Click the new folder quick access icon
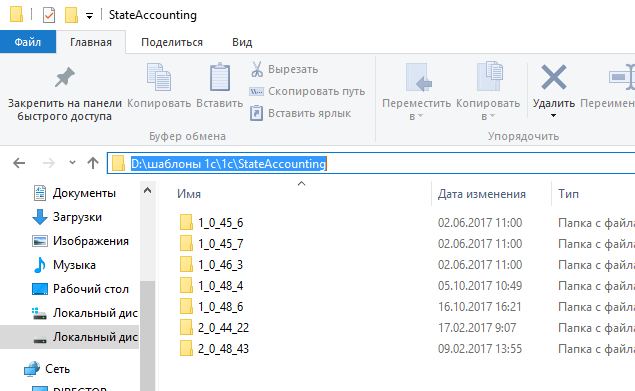The width and height of the screenshot is (635, 391). [x=71, y=15]
